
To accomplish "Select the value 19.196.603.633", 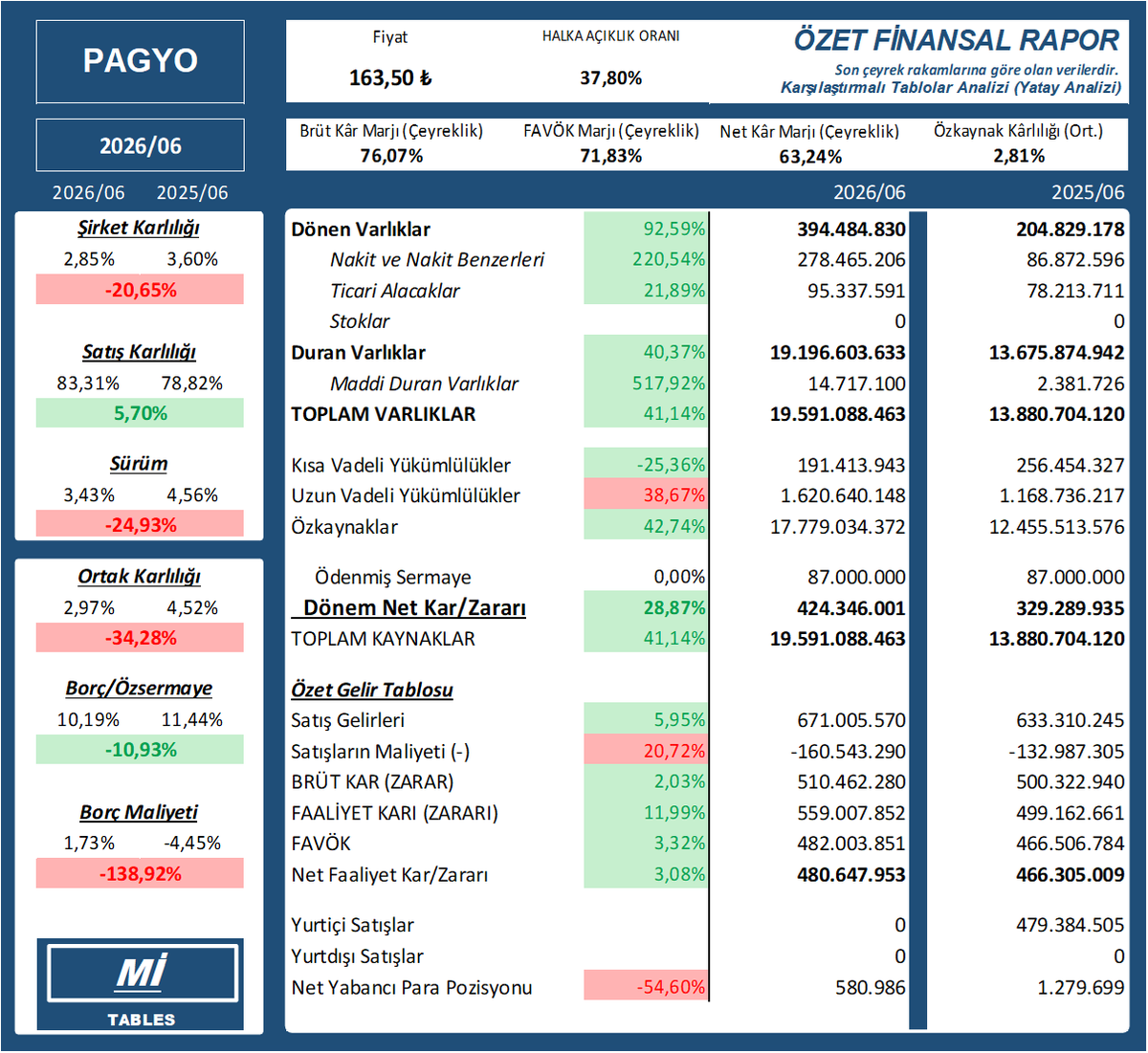I will (838, 353).
